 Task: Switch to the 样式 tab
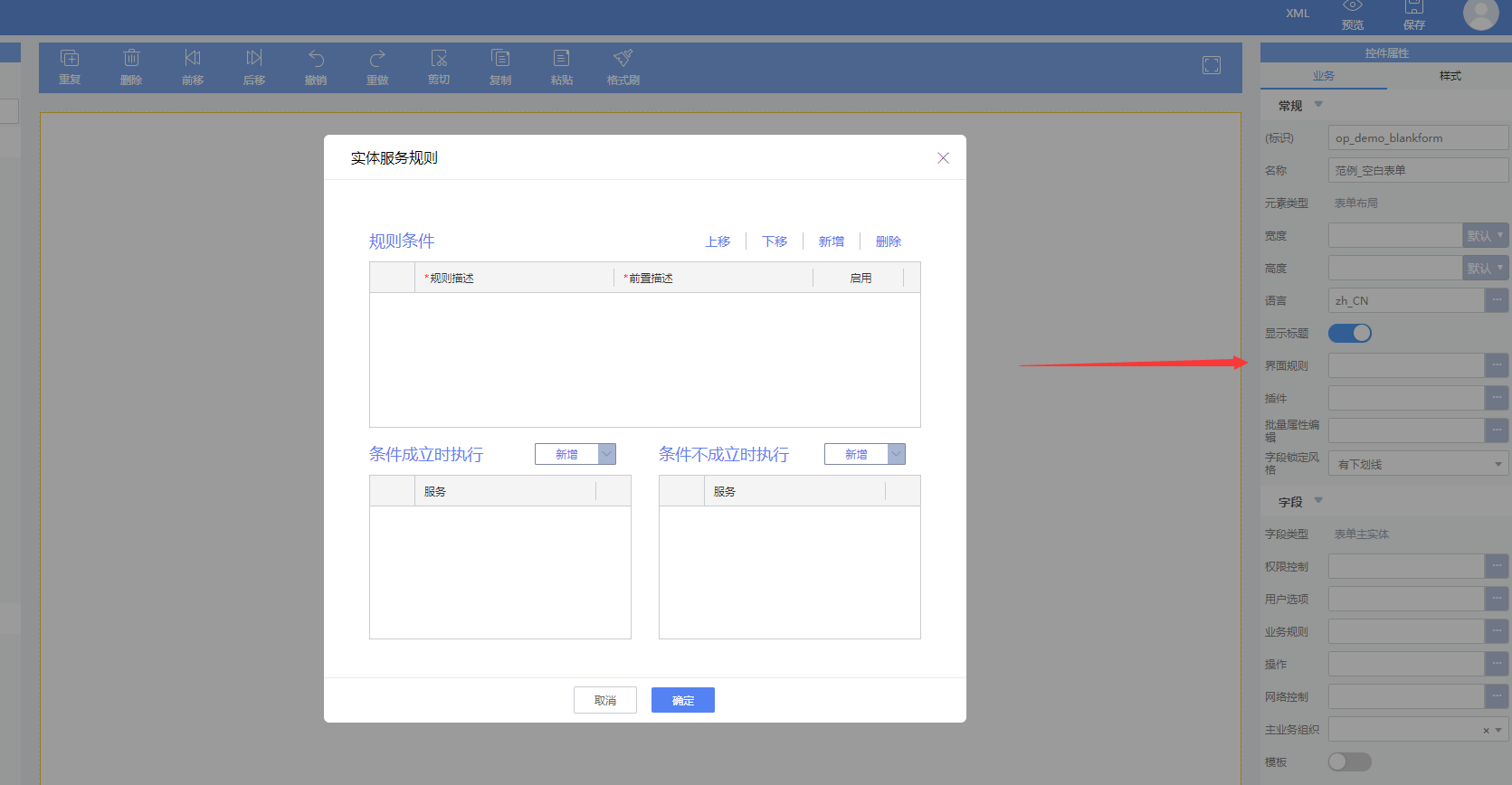[1450, 76]
